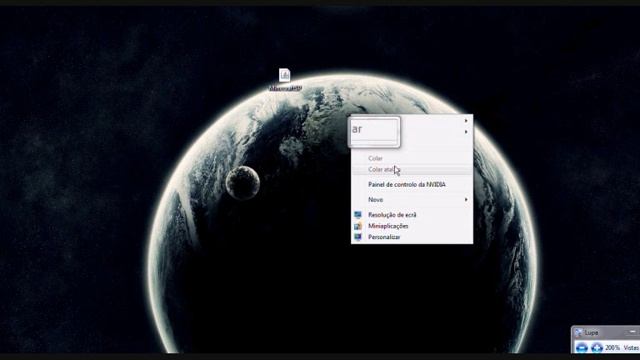Minimize the Lupa magnifier window
640x360 pixels.
pyautogui.click(x=633, y=332)
